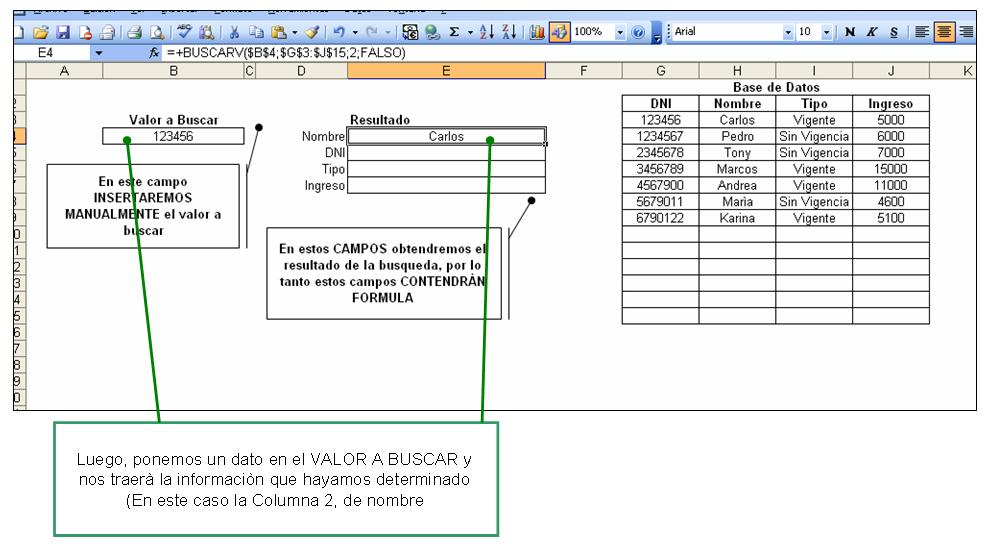Expand the Redo history arrow

tap(388, 32)
